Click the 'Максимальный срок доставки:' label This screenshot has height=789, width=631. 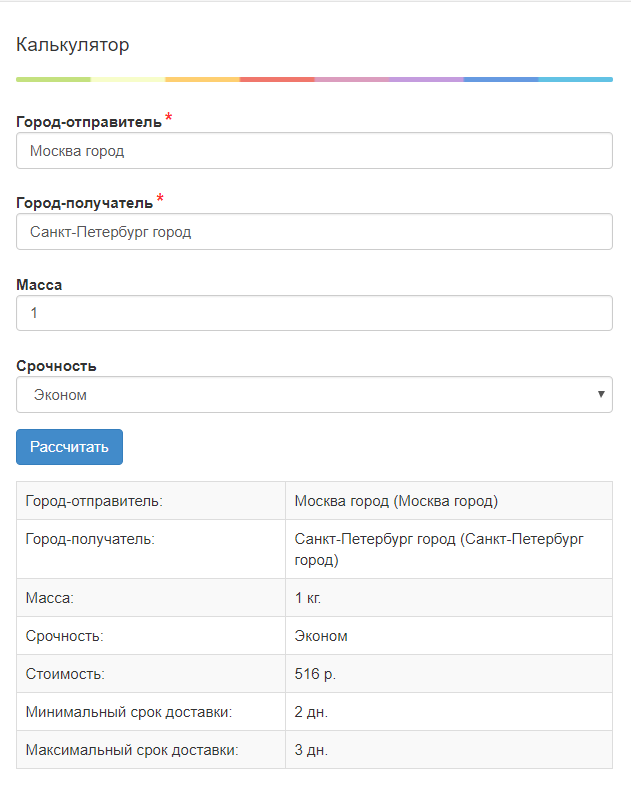tap(132, 750)
